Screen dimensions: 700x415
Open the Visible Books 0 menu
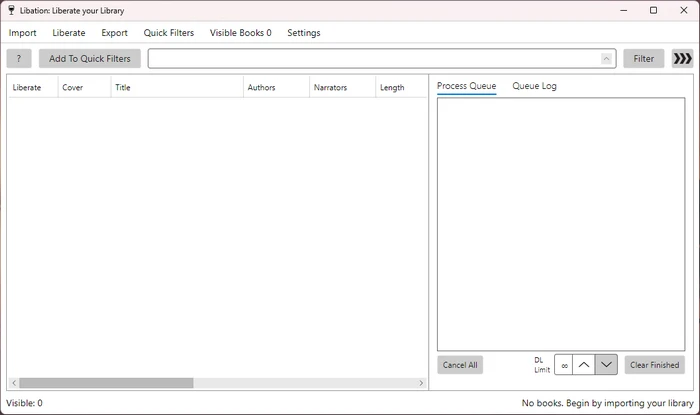240,33
